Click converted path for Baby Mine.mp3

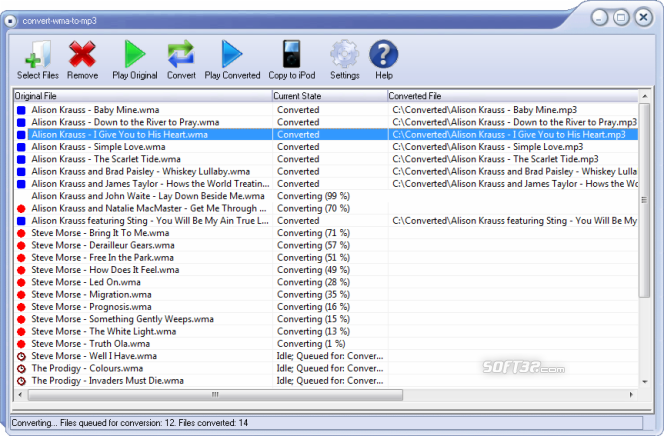pos(484,110)
